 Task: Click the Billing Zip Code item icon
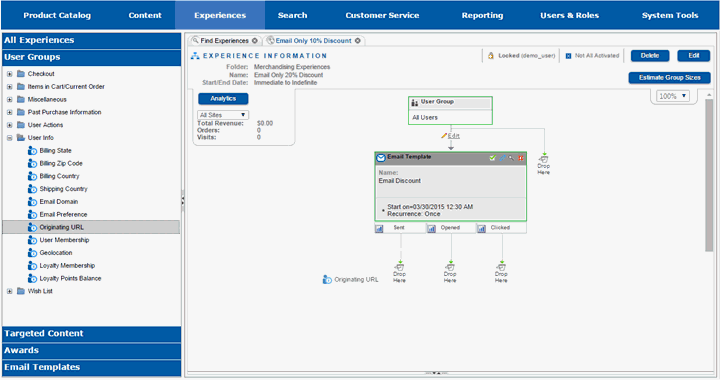(32, 163)
